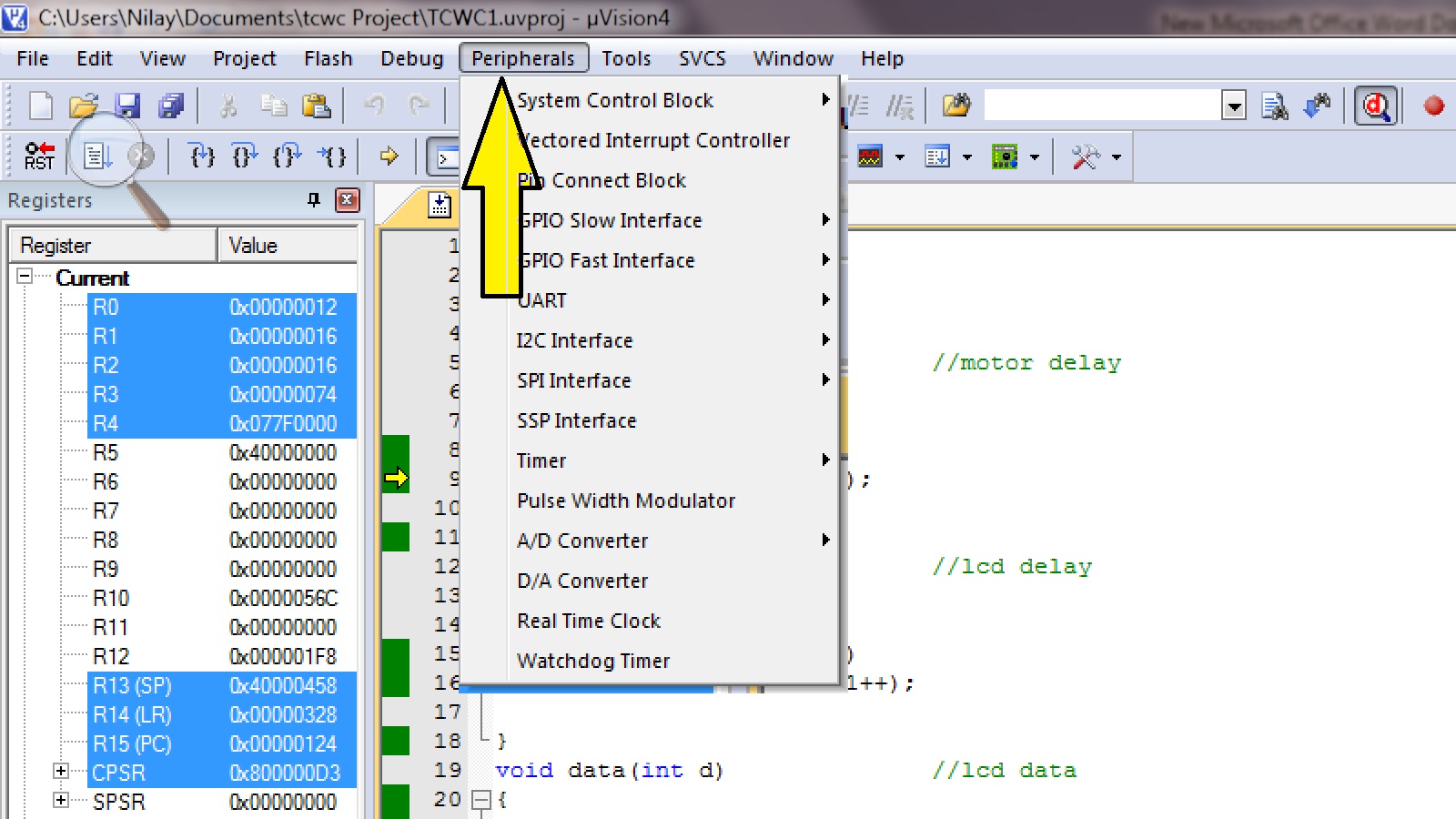
Task: Click the Find in Files icon
Action: [x=956, y=106]
